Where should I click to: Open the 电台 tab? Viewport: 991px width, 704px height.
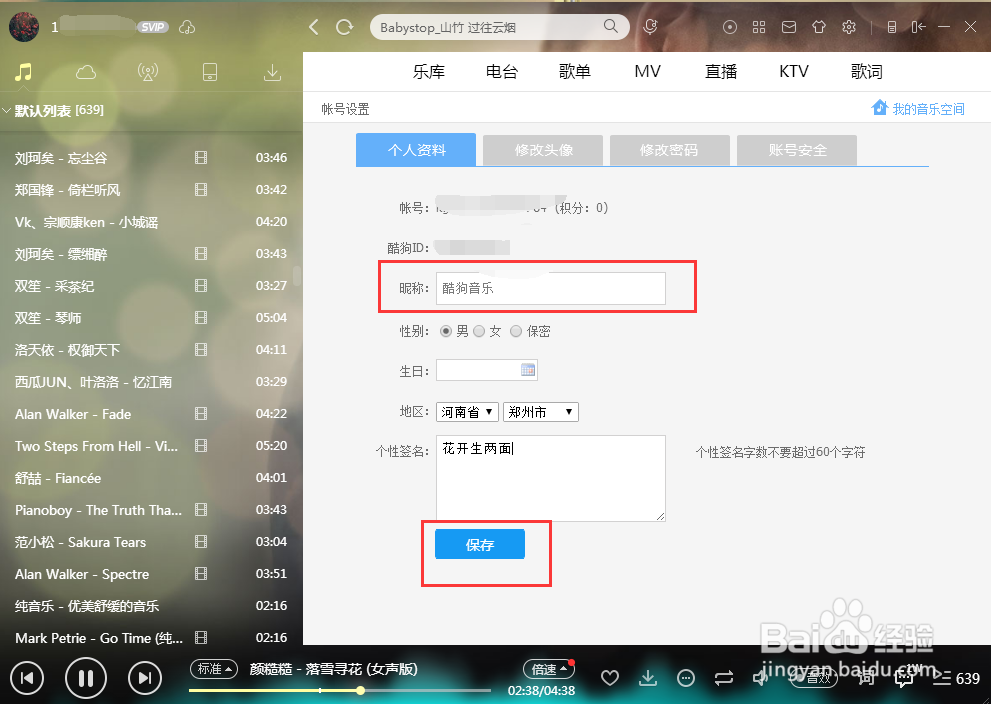(x=502, y=71)
